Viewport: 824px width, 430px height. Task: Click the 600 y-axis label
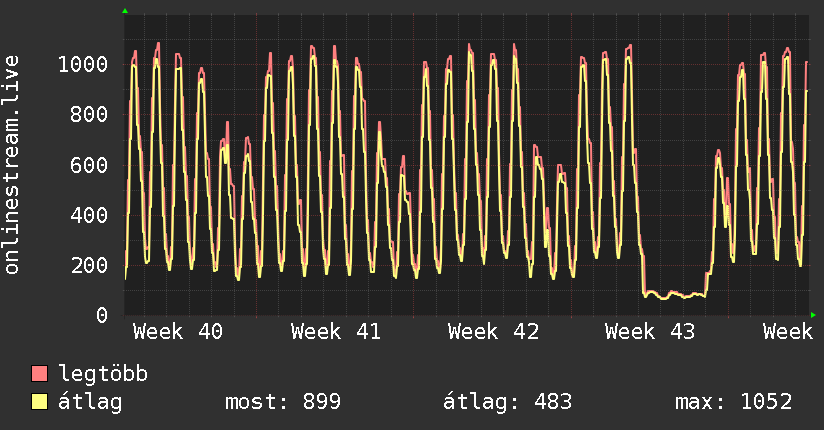click(89, 165)
